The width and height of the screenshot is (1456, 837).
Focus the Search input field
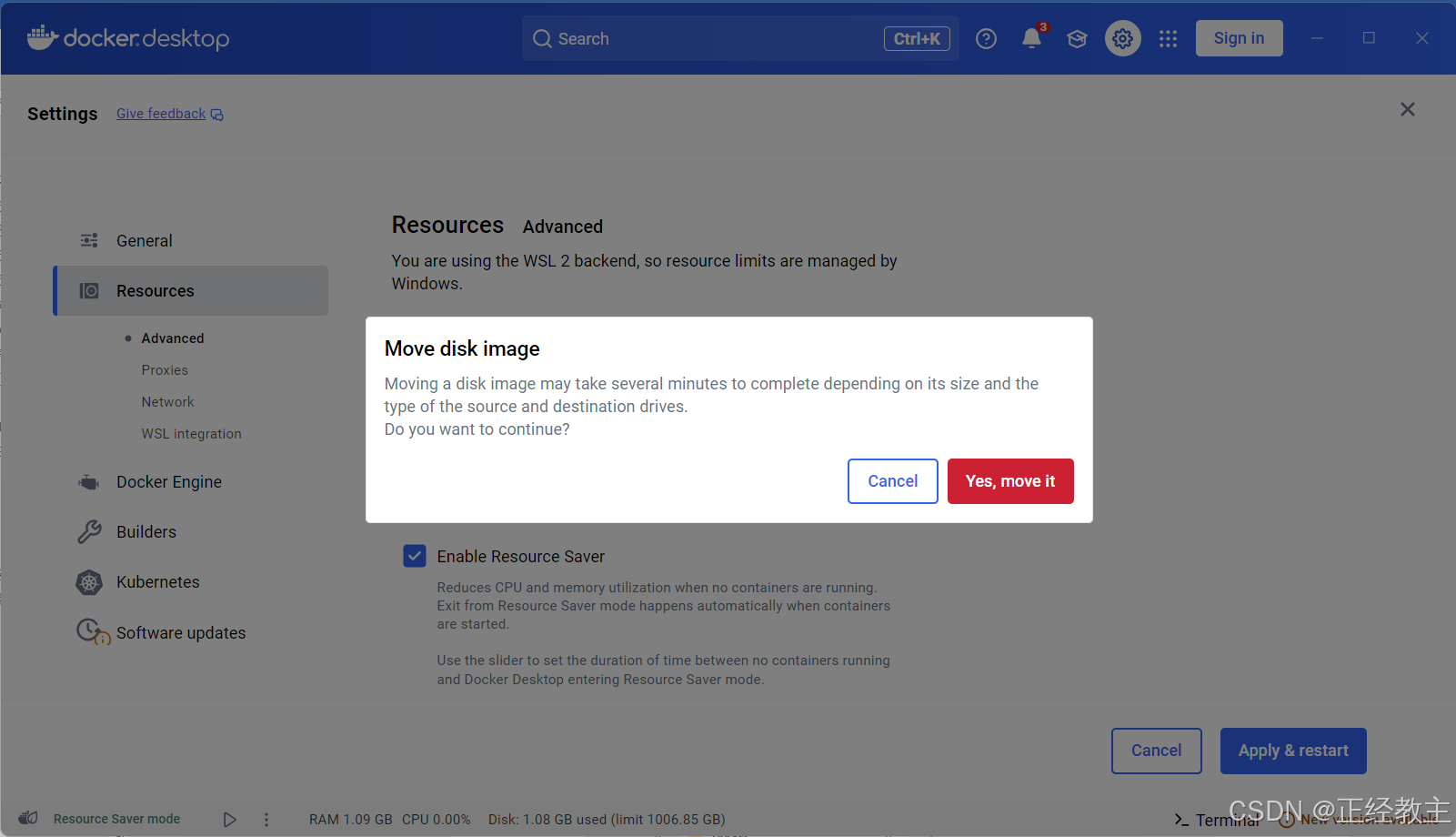(x=740, y=38)
